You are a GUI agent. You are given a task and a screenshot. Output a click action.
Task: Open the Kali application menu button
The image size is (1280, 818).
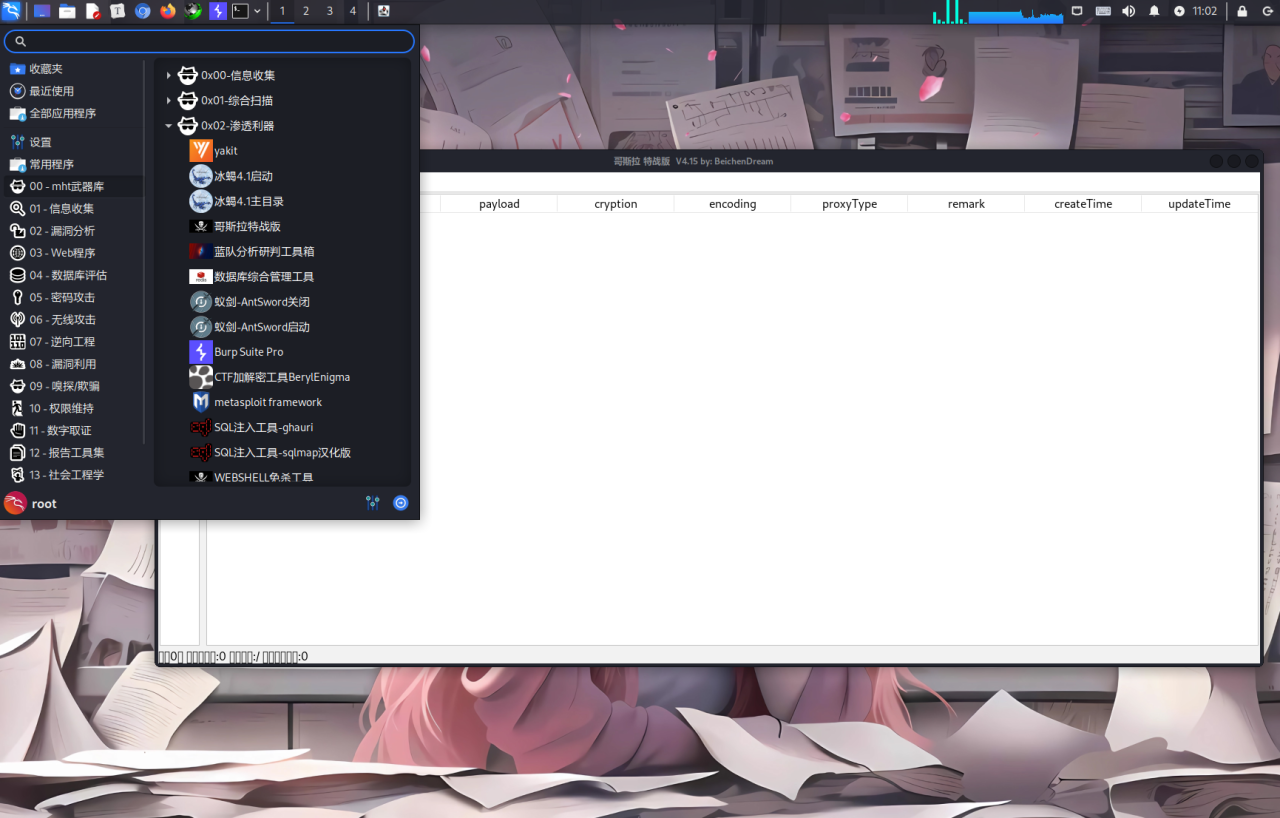[x=10, y=11]
